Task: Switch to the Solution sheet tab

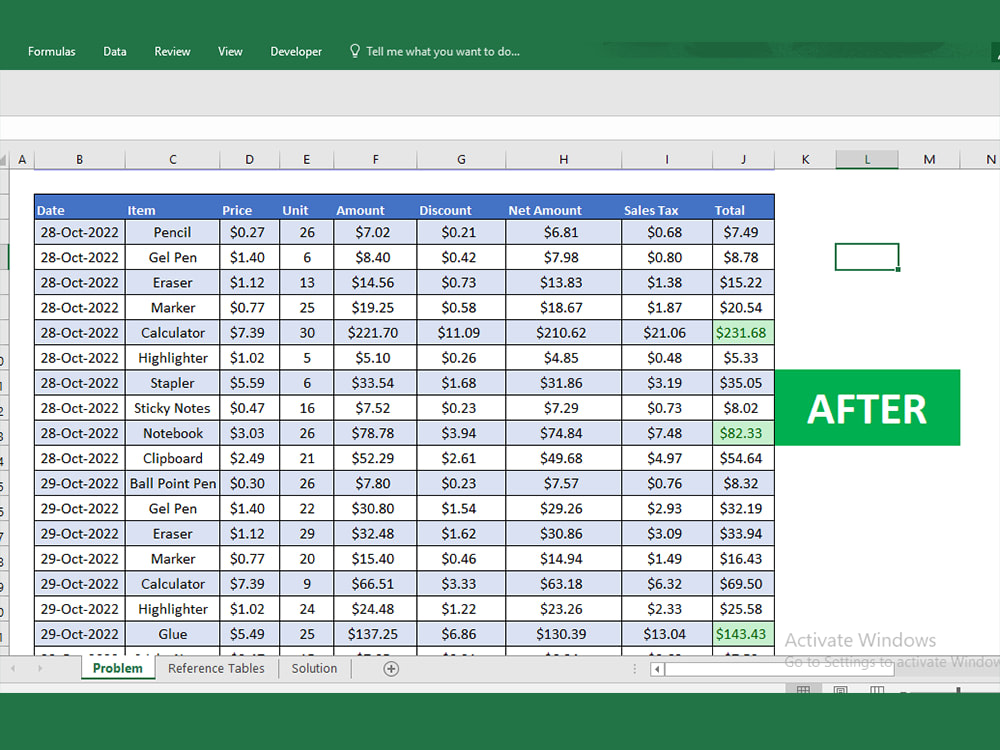Action: (x=314, y=668)
